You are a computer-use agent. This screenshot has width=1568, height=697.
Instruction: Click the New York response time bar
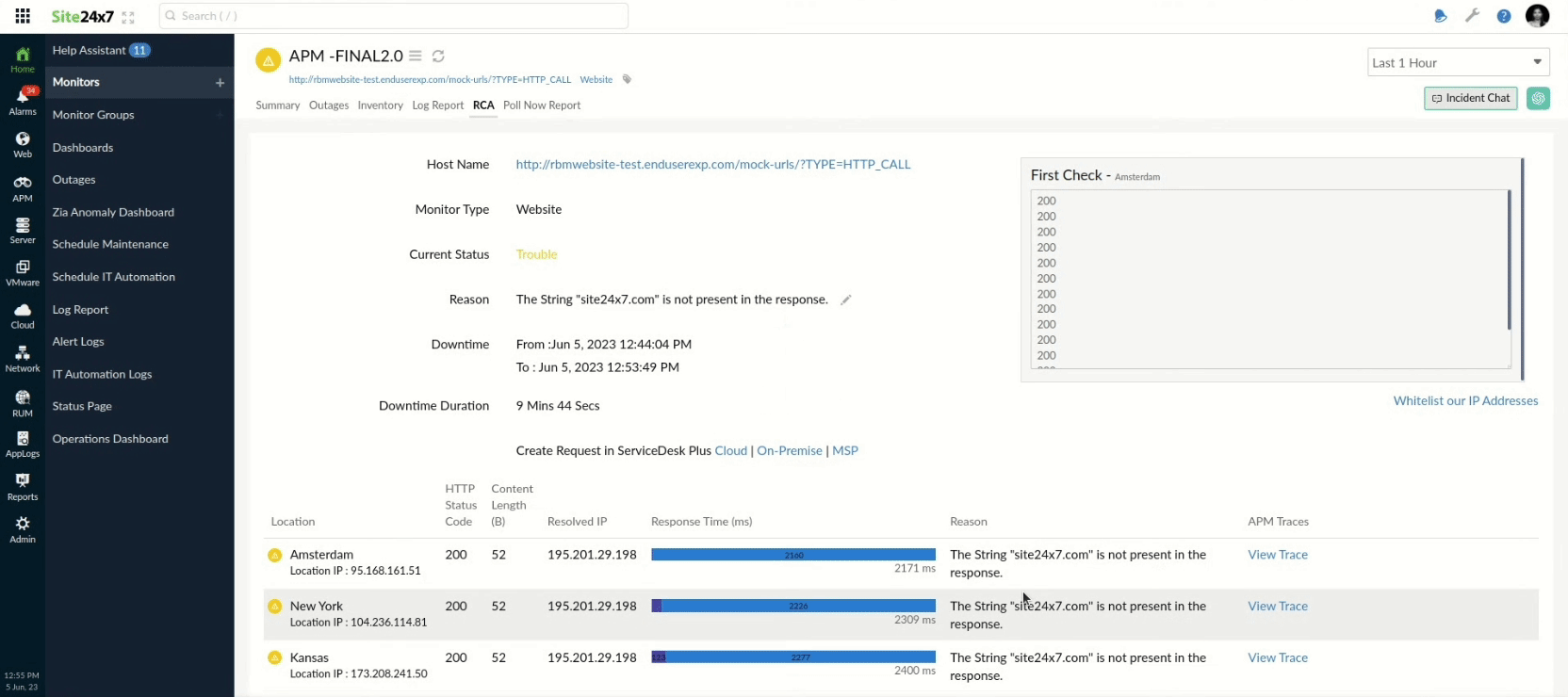pos(792,607)
